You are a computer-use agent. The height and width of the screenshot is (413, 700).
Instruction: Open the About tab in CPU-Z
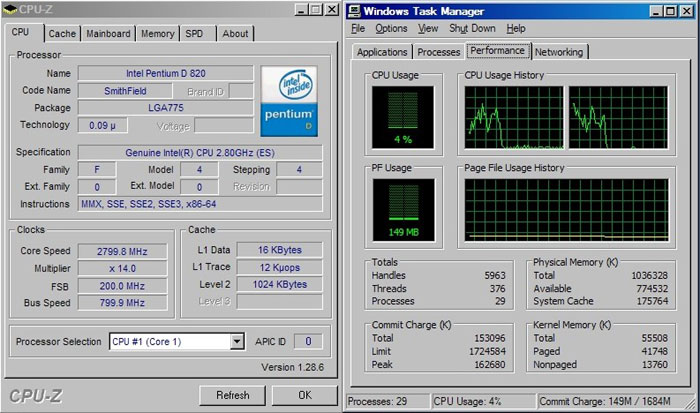[235, 34]
